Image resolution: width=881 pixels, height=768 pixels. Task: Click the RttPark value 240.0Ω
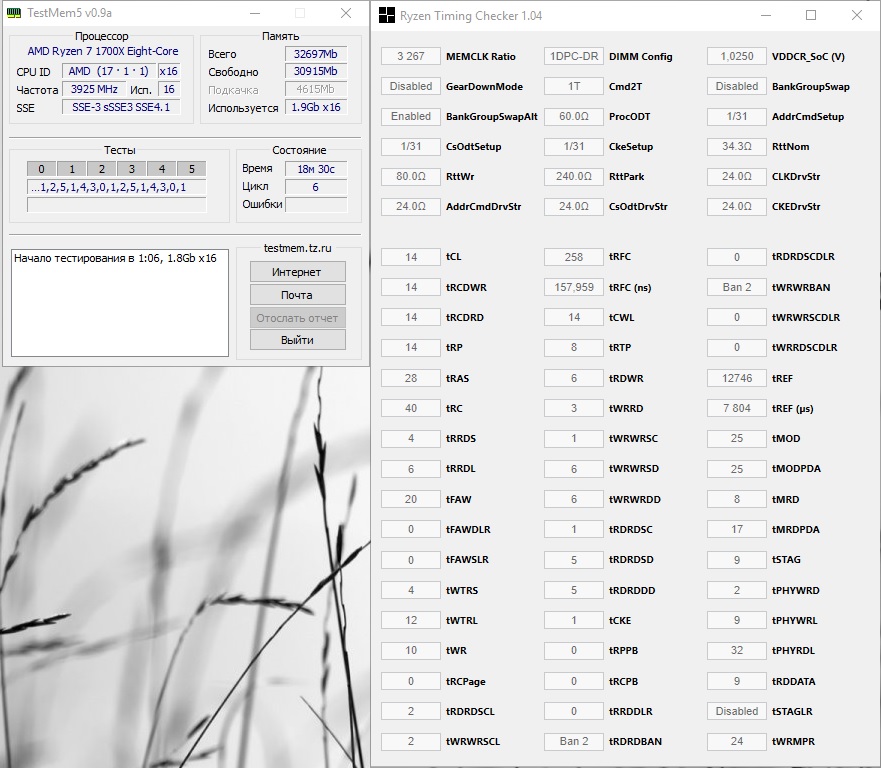point(574,176)
